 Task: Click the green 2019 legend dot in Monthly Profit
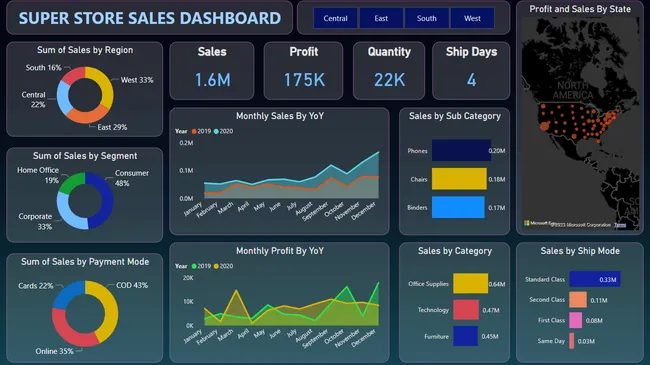pos(194,266)
